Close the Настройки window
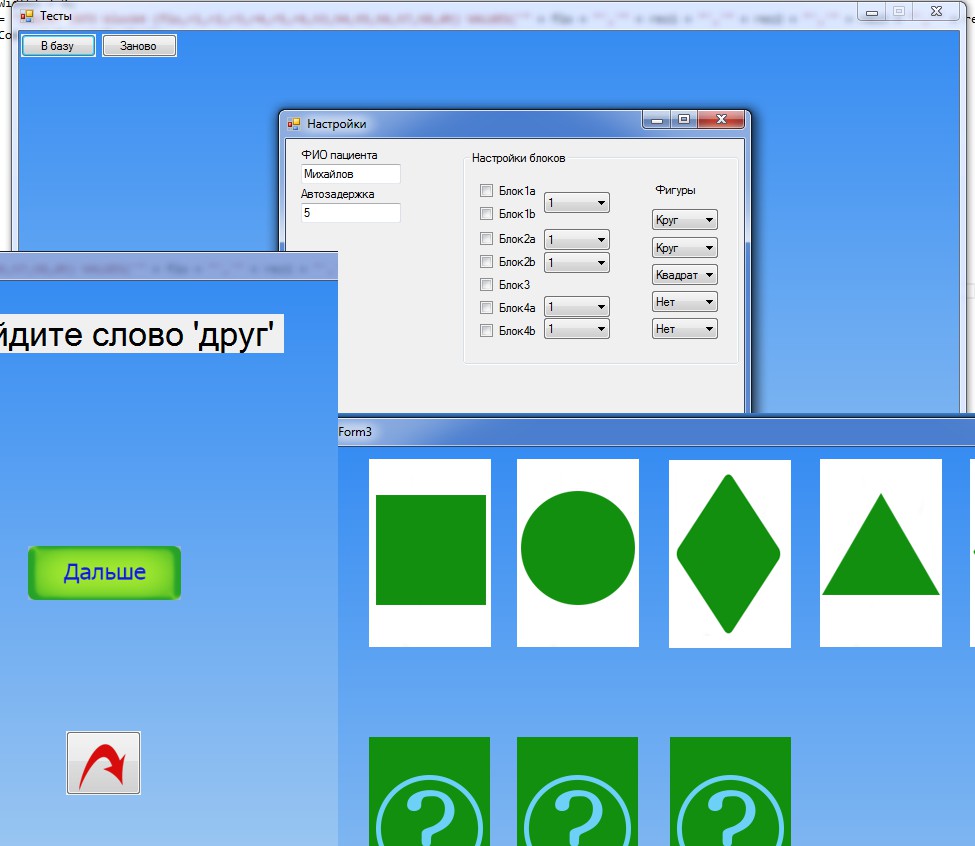 (x=721, y=119)
